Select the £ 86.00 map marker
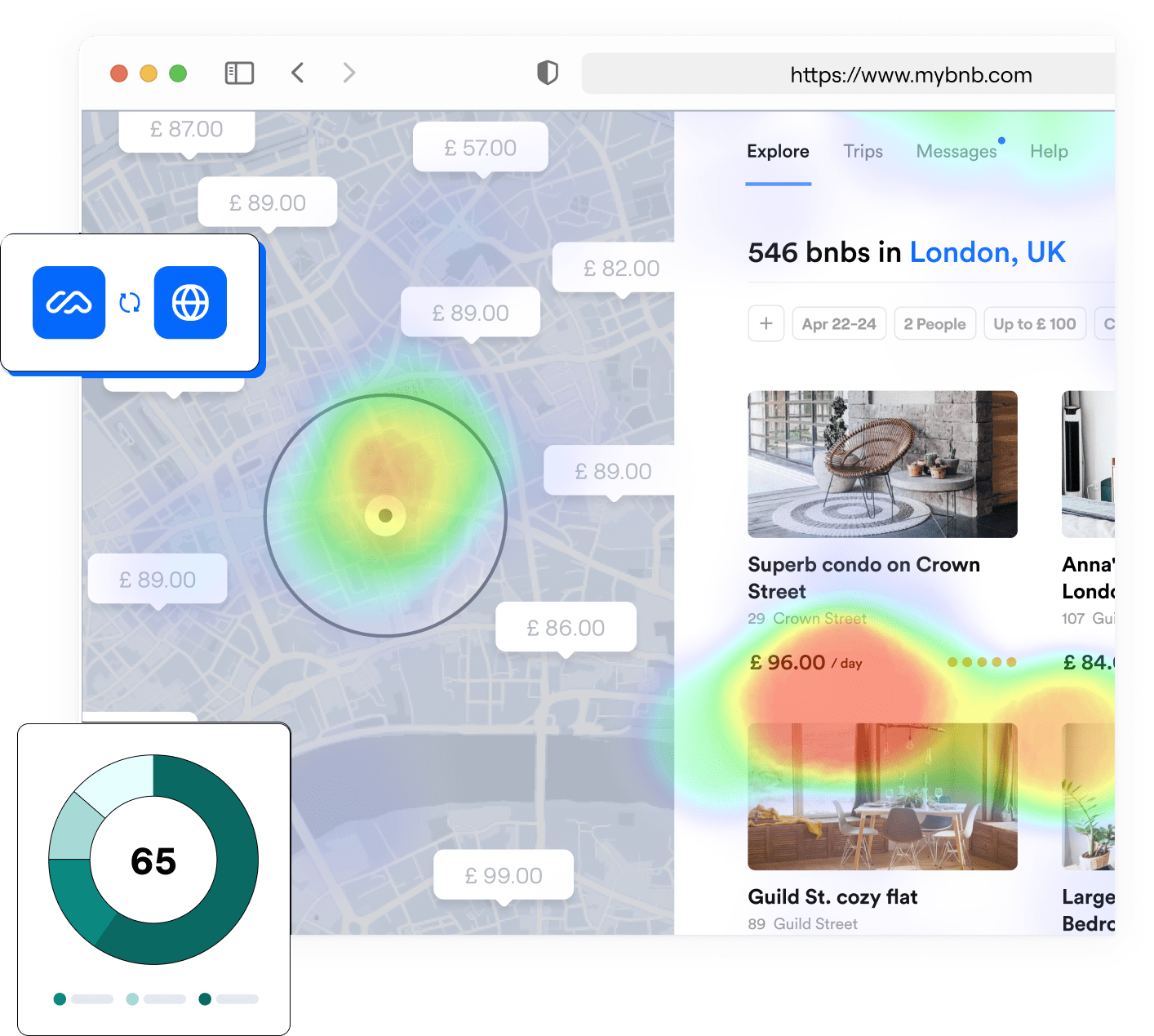Image resolution: width=1154 pixels, height=1036 pixels. pyautogui.click(x=566, y=628)
